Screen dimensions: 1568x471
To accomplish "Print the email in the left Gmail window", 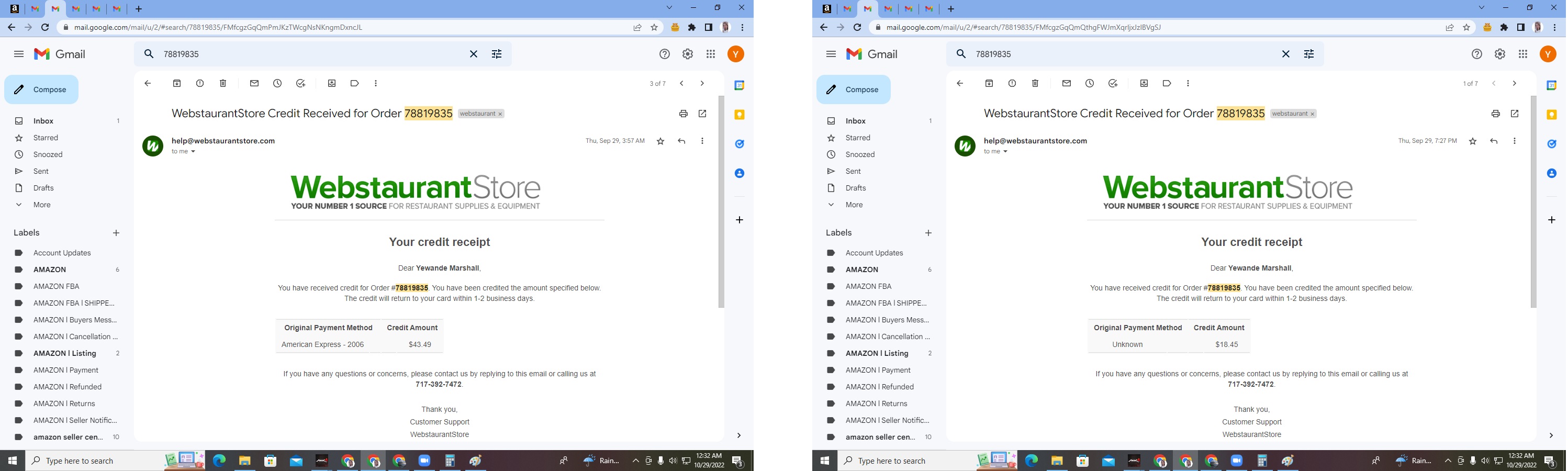I will pos(684,114).
